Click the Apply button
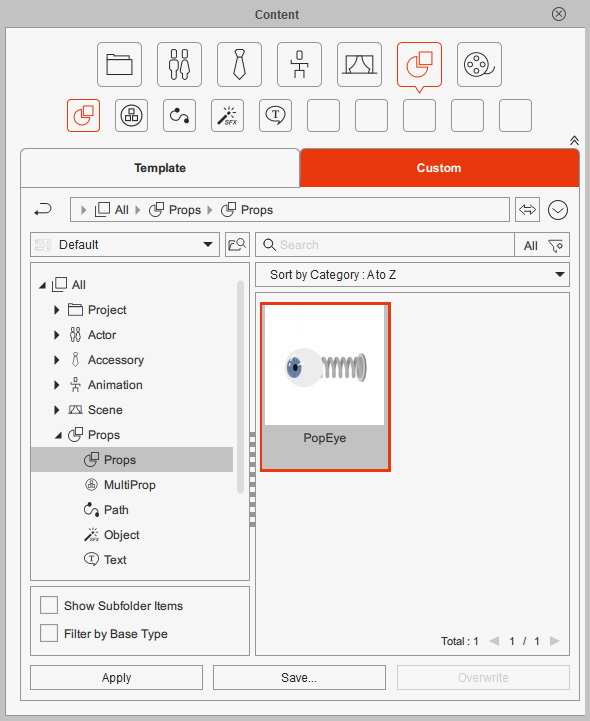 pyautogui.click(x=116, y=677)
